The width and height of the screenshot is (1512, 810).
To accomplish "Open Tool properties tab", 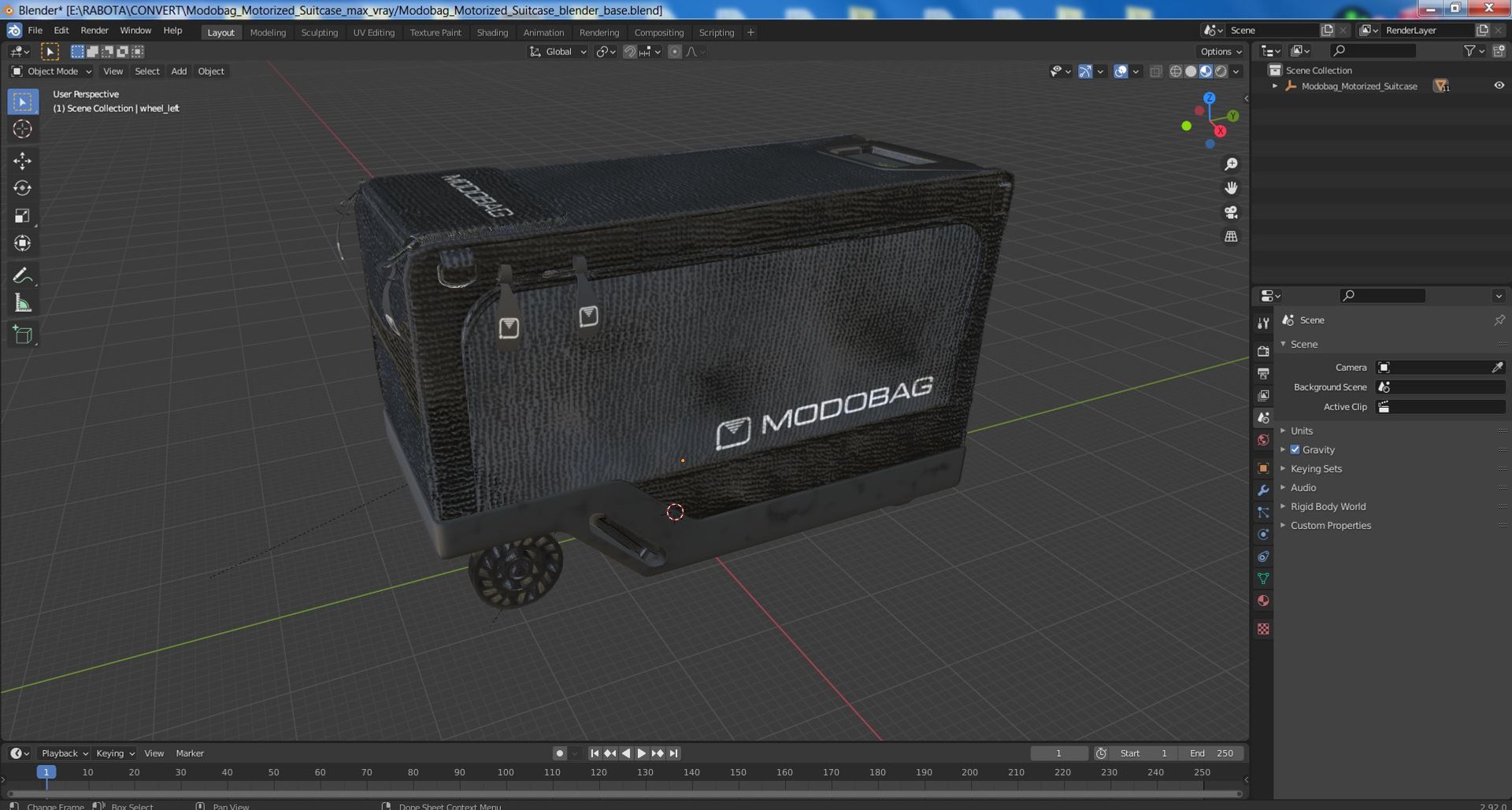I will pyautogui.click(x=1263, y=323).
